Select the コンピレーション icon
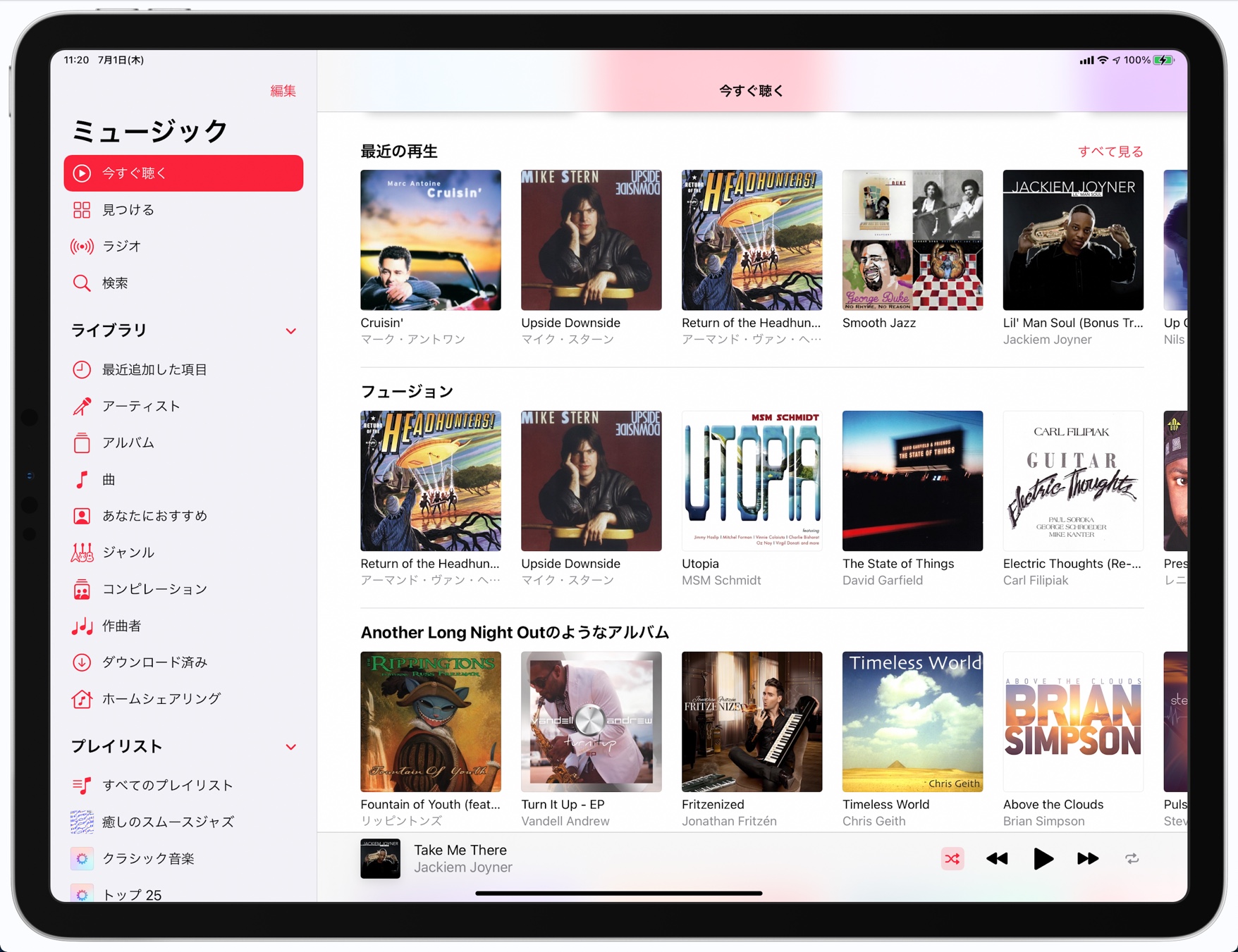Viewport: 1238px width, 952px height. coord(82,589)
